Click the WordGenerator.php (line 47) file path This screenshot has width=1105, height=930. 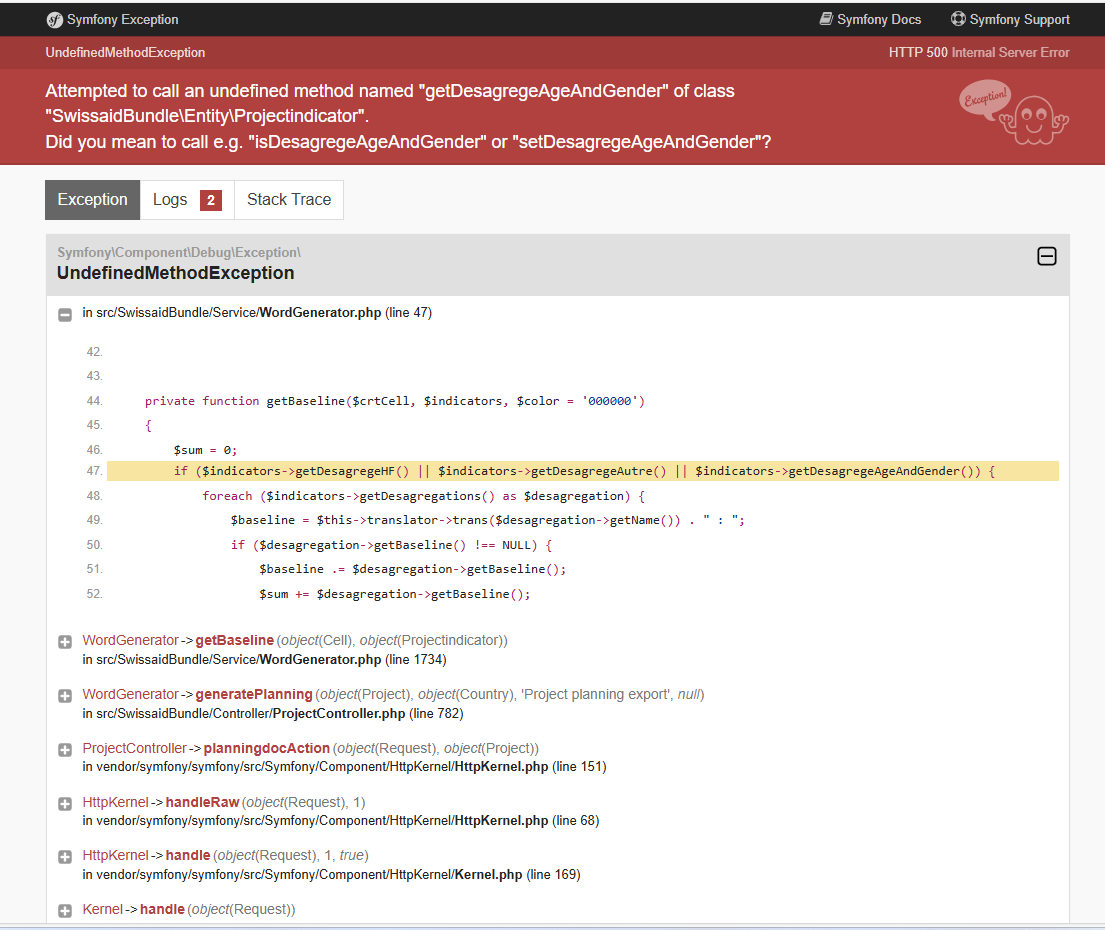[257, 313]
